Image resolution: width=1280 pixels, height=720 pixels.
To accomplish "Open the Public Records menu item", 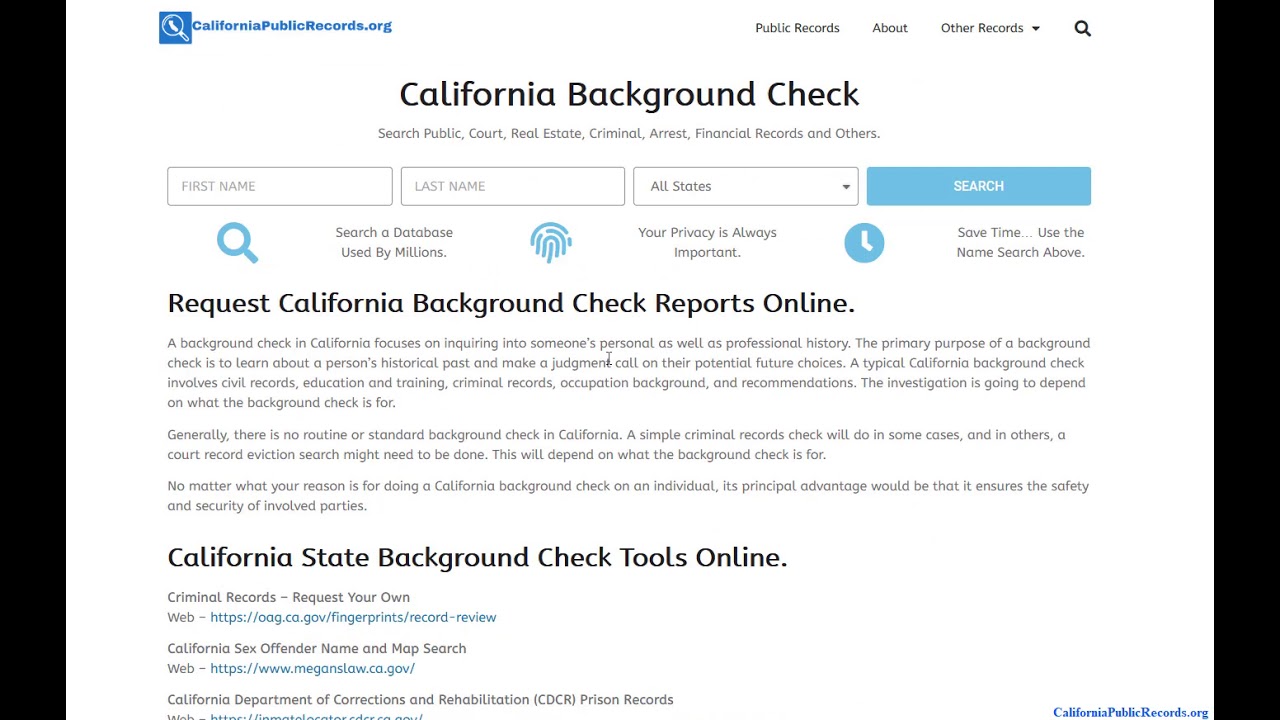I will coord(797,28).
